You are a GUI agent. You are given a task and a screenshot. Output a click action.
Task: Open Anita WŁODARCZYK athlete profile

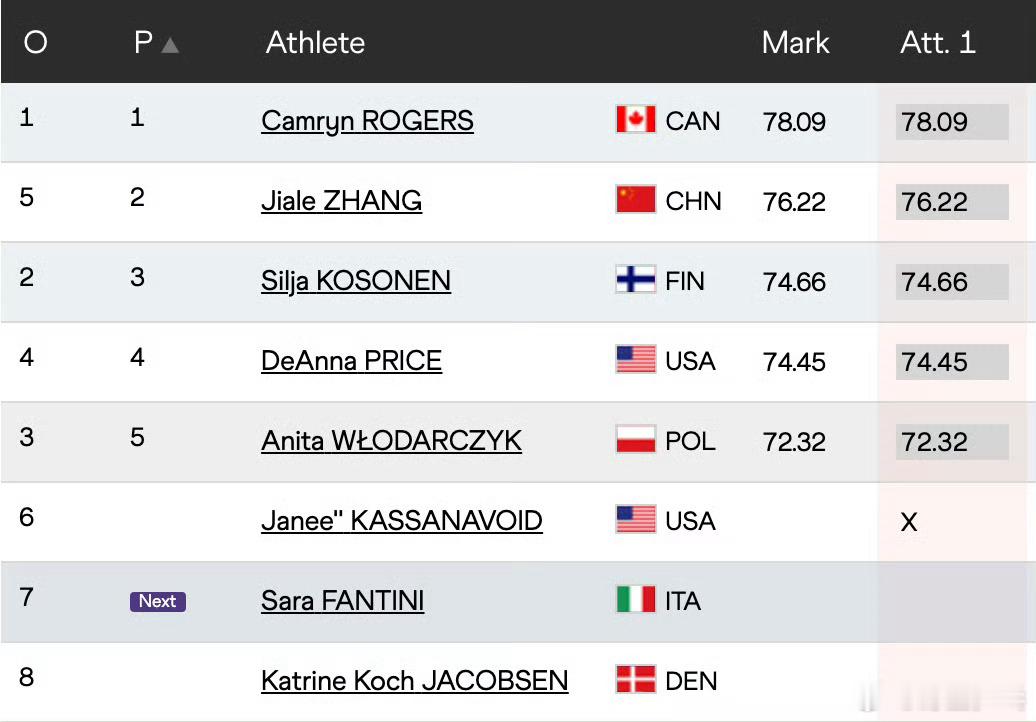(x=391, y=441)
